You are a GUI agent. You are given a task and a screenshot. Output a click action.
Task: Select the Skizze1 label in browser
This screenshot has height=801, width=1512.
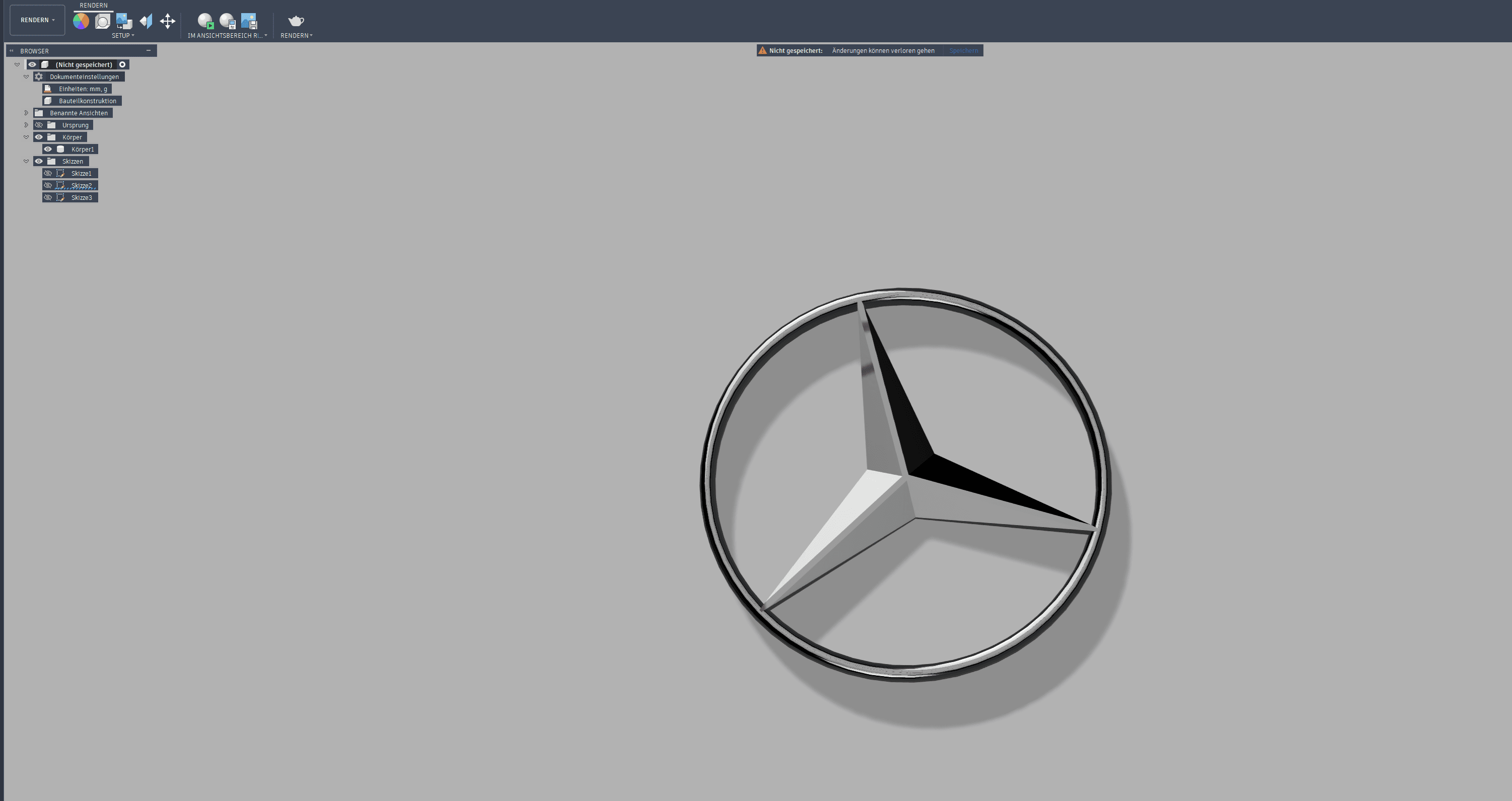click(x=82, y=173)
